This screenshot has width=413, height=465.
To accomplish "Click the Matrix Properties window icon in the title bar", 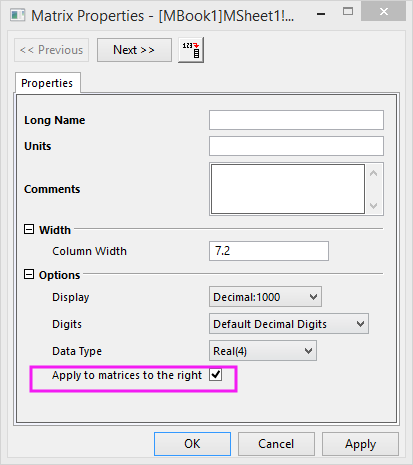I will coord(17,15).
